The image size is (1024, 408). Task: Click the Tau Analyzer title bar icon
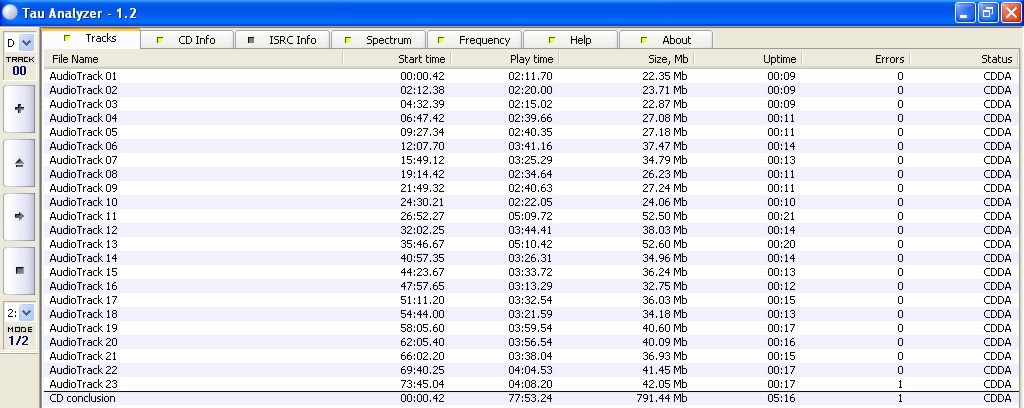[10, 11]
